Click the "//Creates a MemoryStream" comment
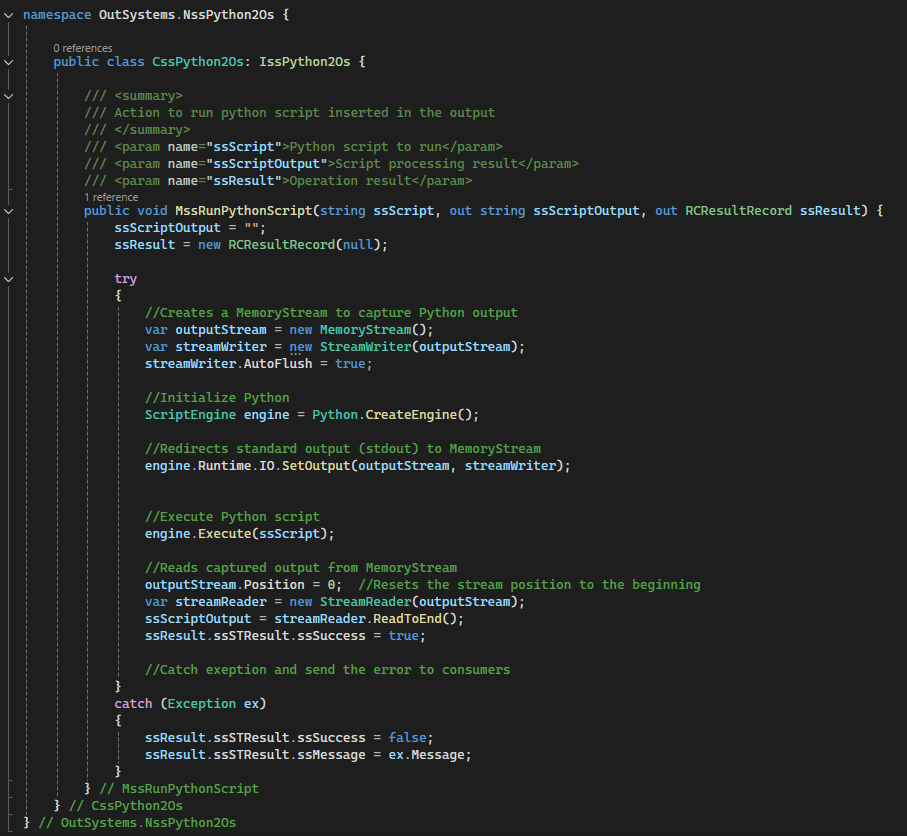Image resolution: width=907 pixels, height=836 pixels. (331, 313)
